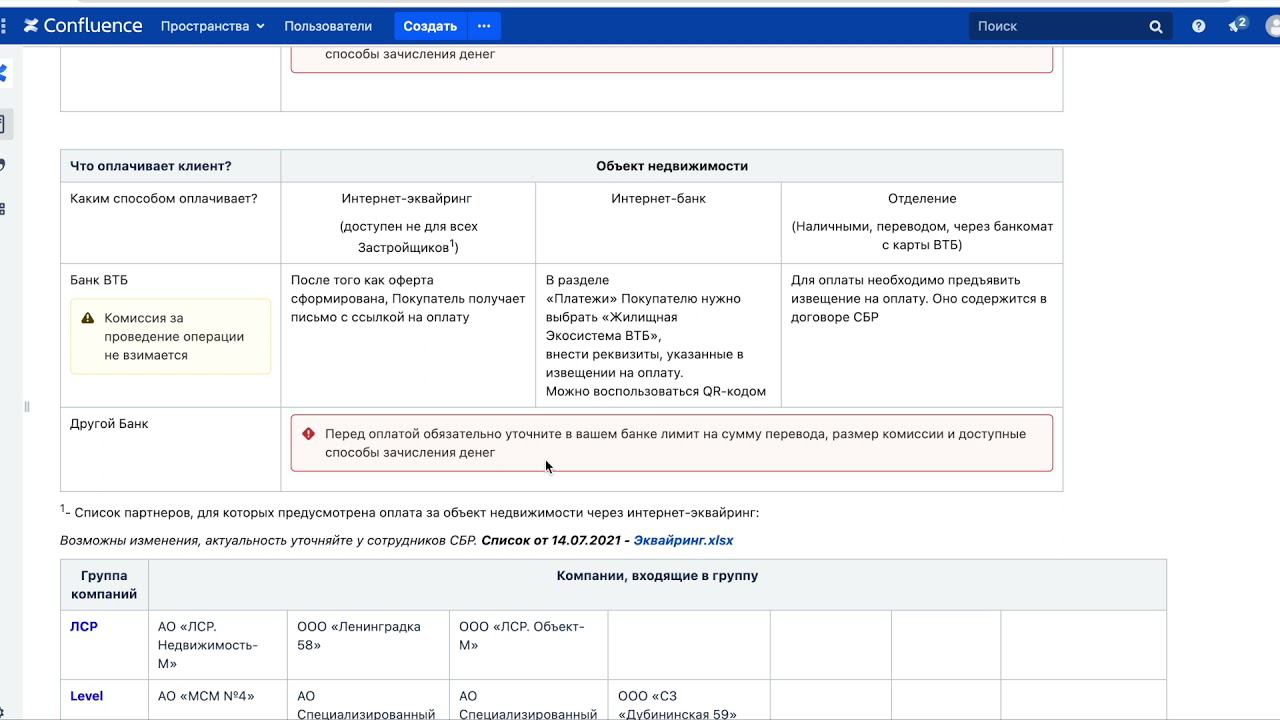Open the Blog quote icon in the sidebar
This screenshot has width=1280, height=720.
pos(3,165)
